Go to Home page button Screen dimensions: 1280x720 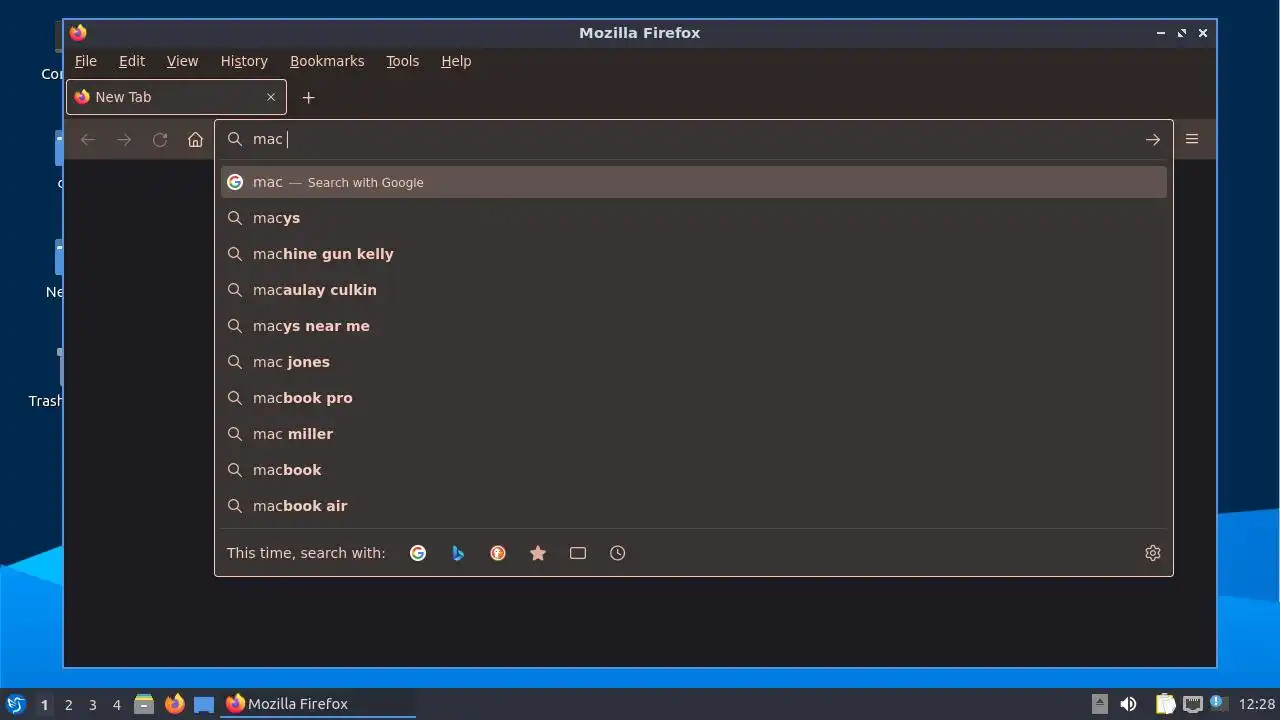196,140
